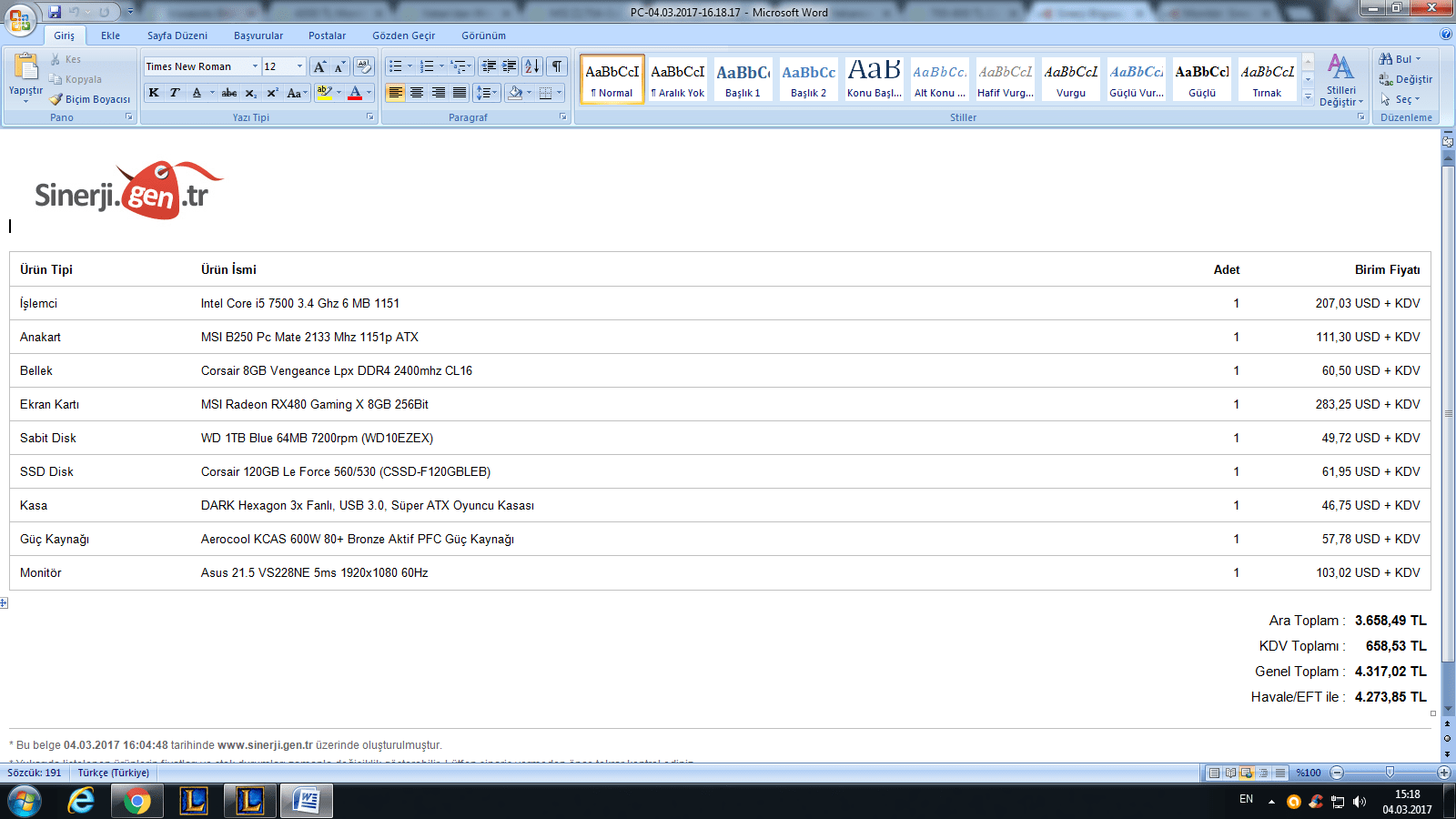Toggle bold (K) formatting
Viewport: 1456px width, 819px height.
click(x=154, y=93)
